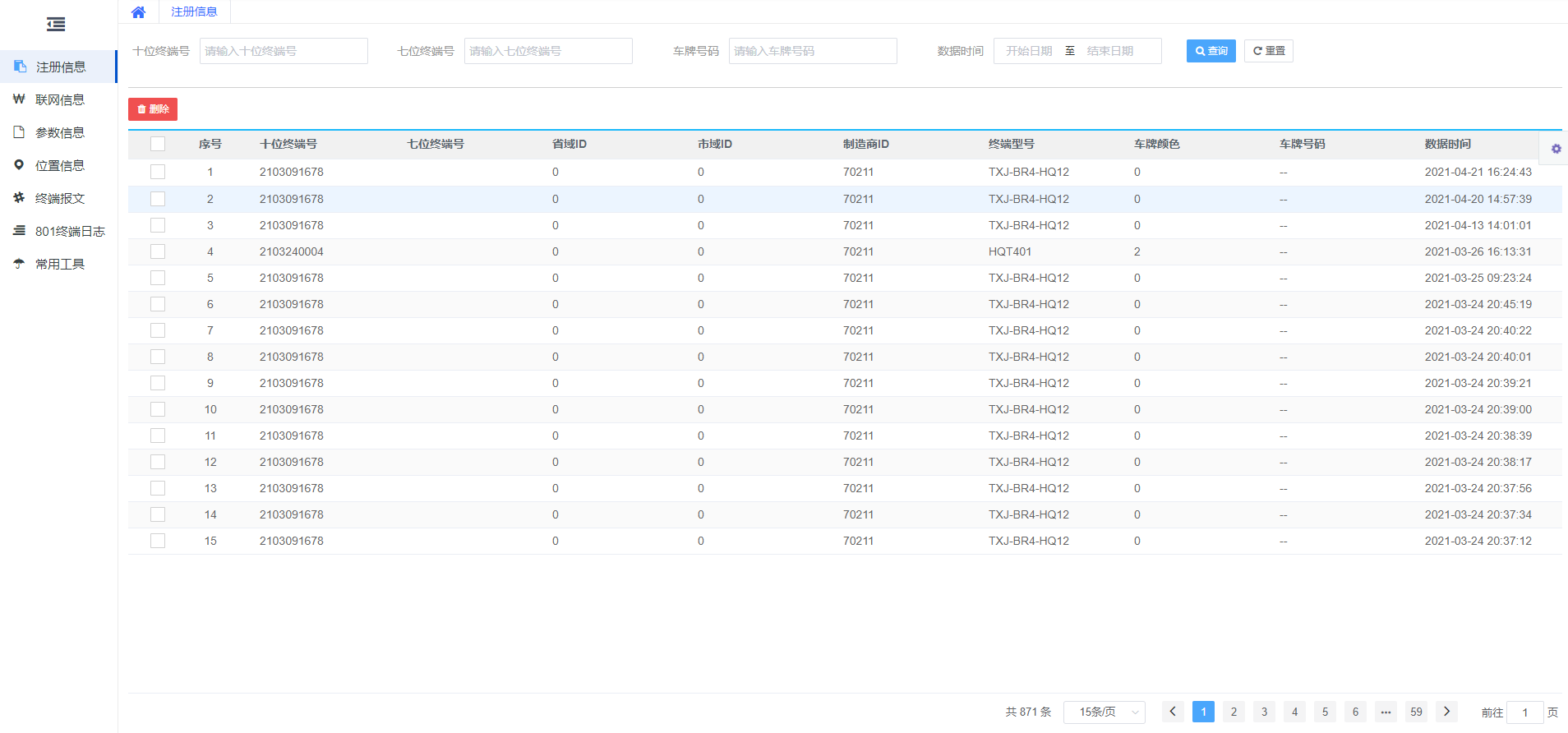
Task: Focus the 七位终端号 input field
Action: click(548, 51)
